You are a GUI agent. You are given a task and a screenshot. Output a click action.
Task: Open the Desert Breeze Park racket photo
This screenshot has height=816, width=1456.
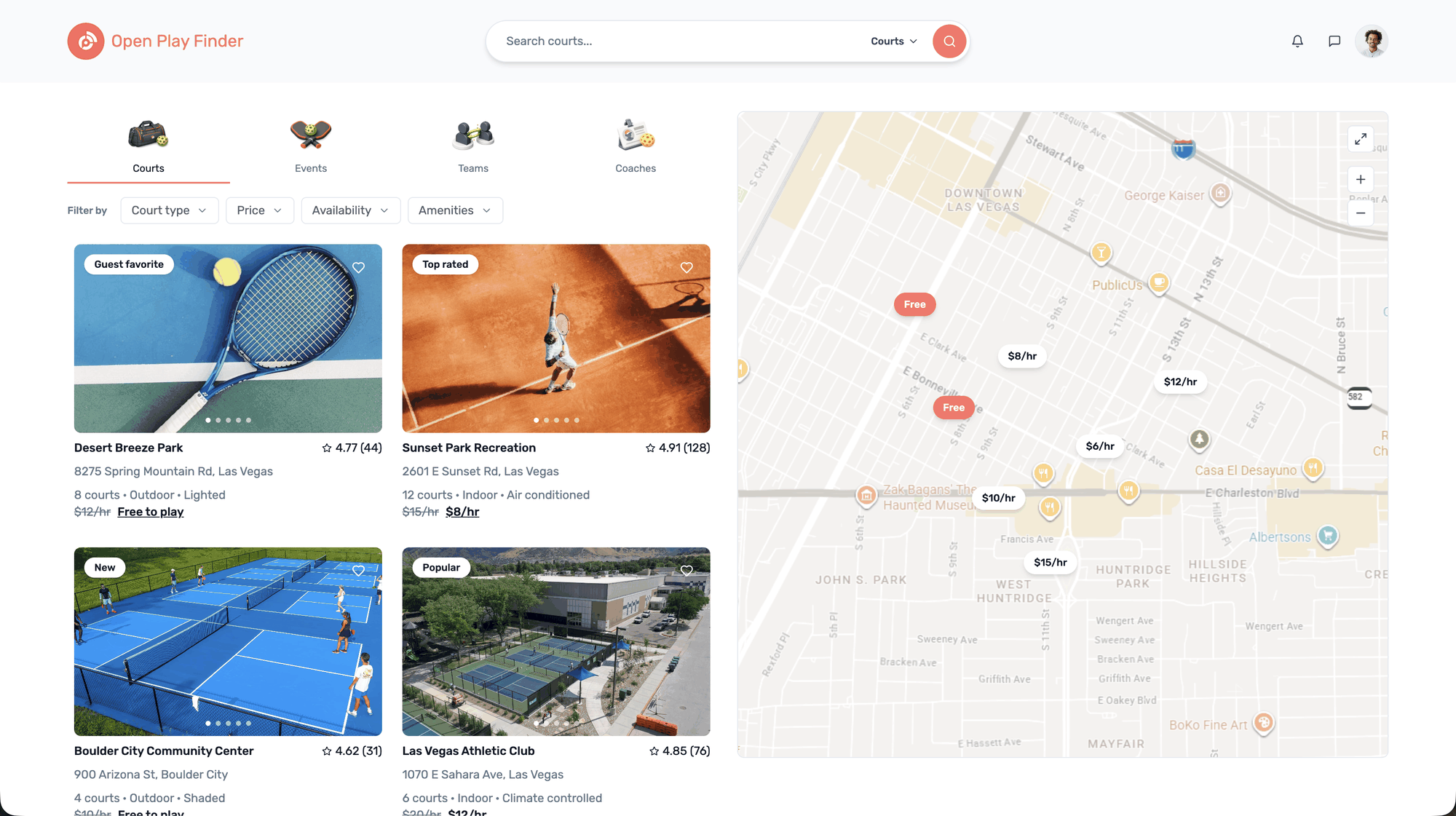pos(228,338)
